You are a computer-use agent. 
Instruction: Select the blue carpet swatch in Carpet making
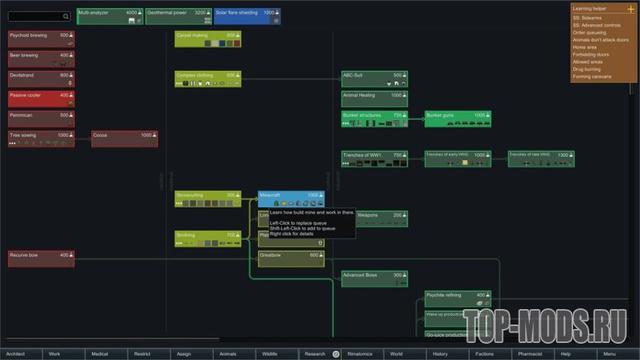click(222, 43)
